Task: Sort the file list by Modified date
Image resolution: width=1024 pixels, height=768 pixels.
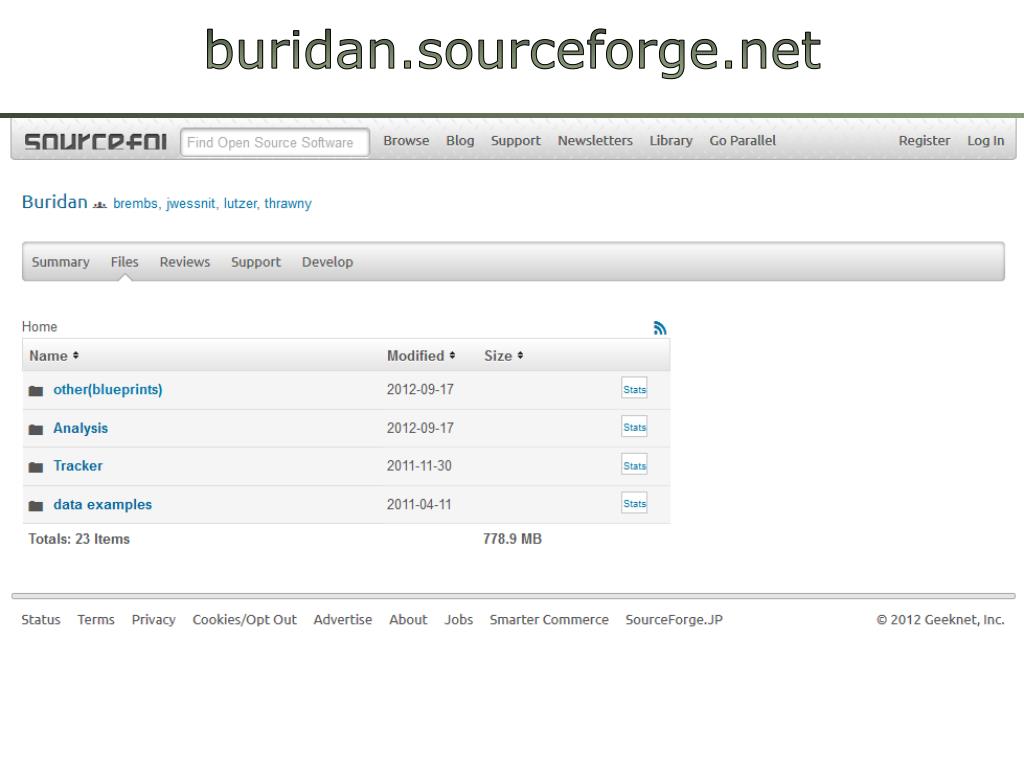Action: point(421,355)
